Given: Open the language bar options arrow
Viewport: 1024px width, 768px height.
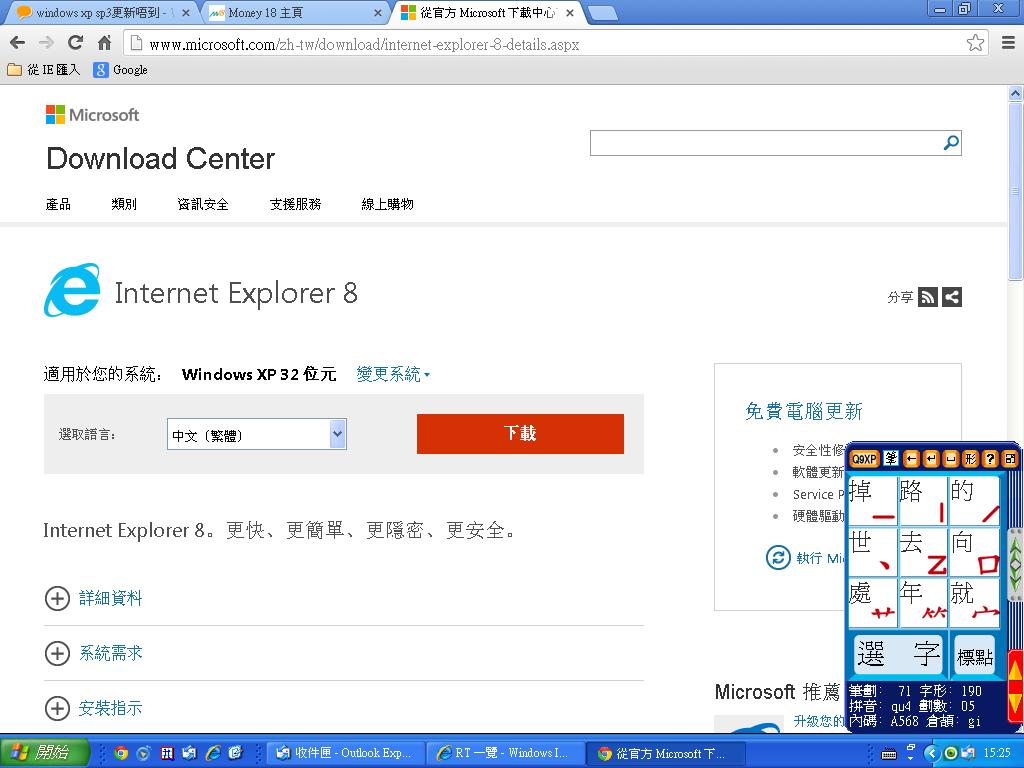Looking at the screenshot, I should pyautogui.click(x=911, y=758).
